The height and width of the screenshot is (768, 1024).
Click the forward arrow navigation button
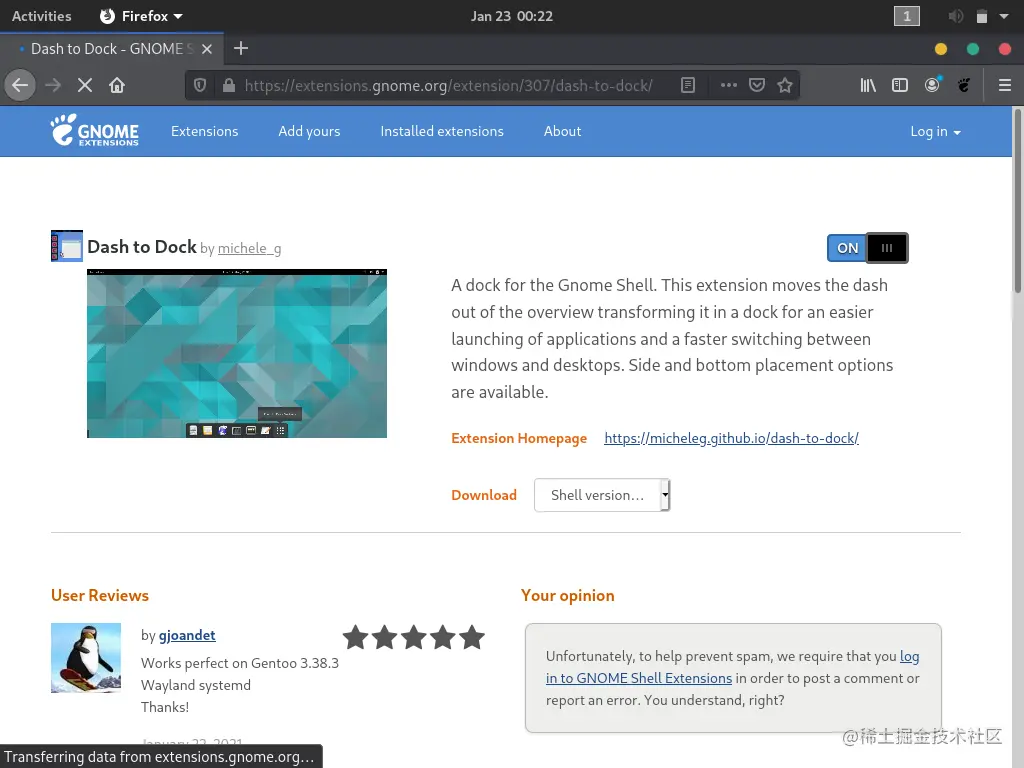[53, 86]
